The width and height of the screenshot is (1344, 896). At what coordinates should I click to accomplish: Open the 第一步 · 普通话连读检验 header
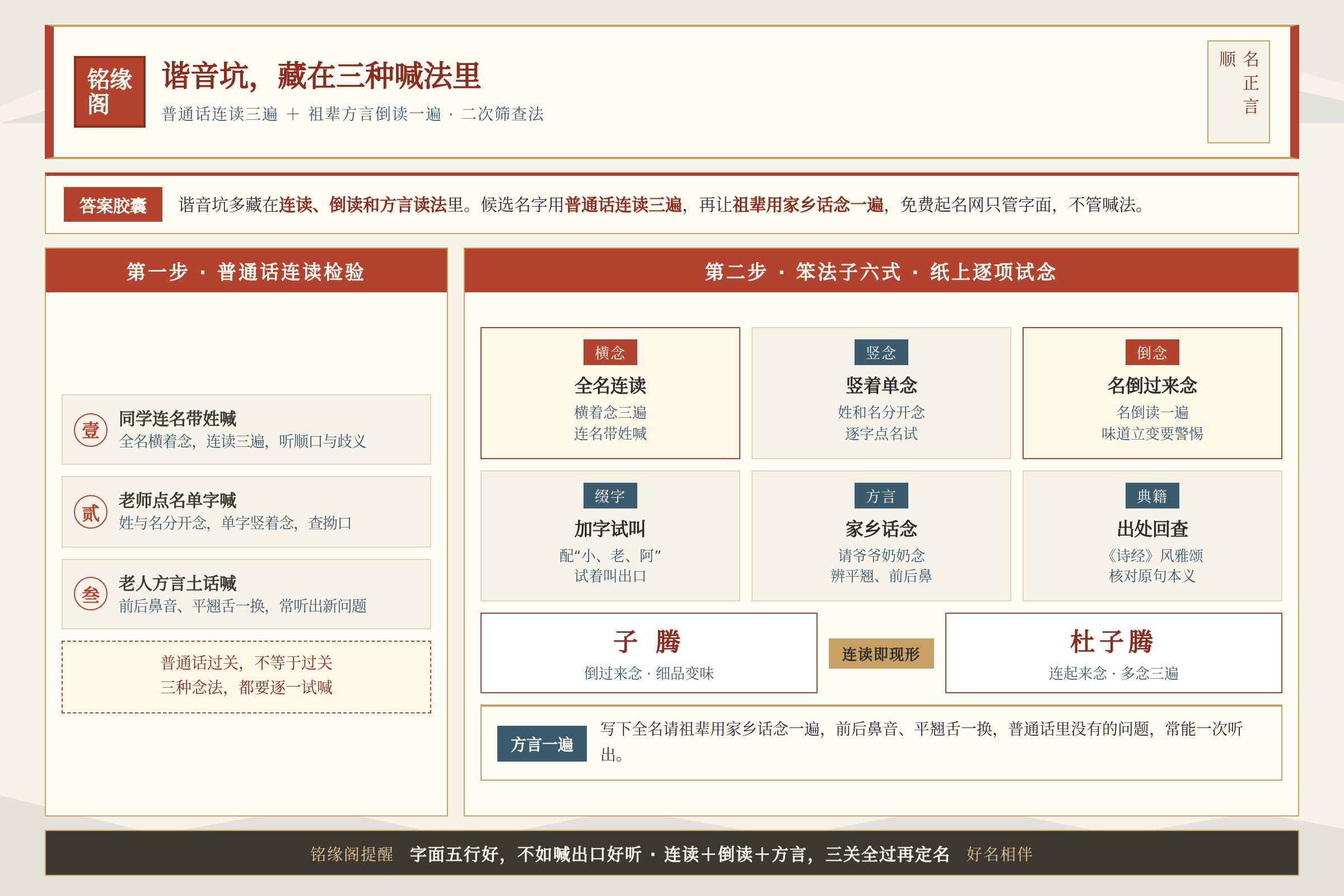(x=246, y=271)
